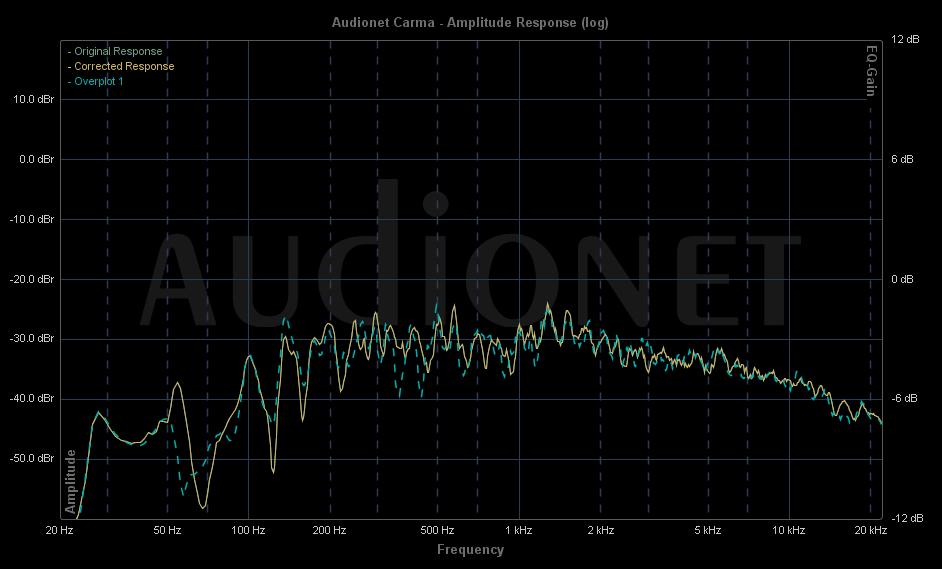Click the 5 kHz frequency axis label
Viewport: 942px width, 569px height.
(x=707, y=529)
